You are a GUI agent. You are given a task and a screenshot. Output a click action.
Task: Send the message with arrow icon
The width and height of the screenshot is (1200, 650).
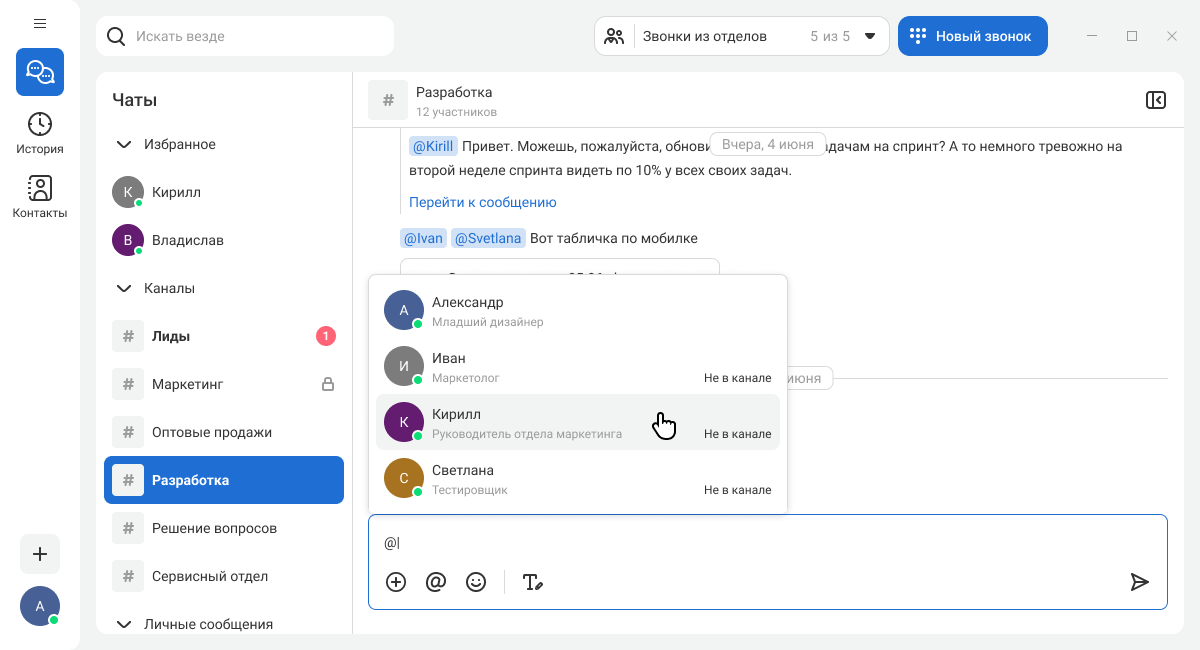click(1139, 582)
